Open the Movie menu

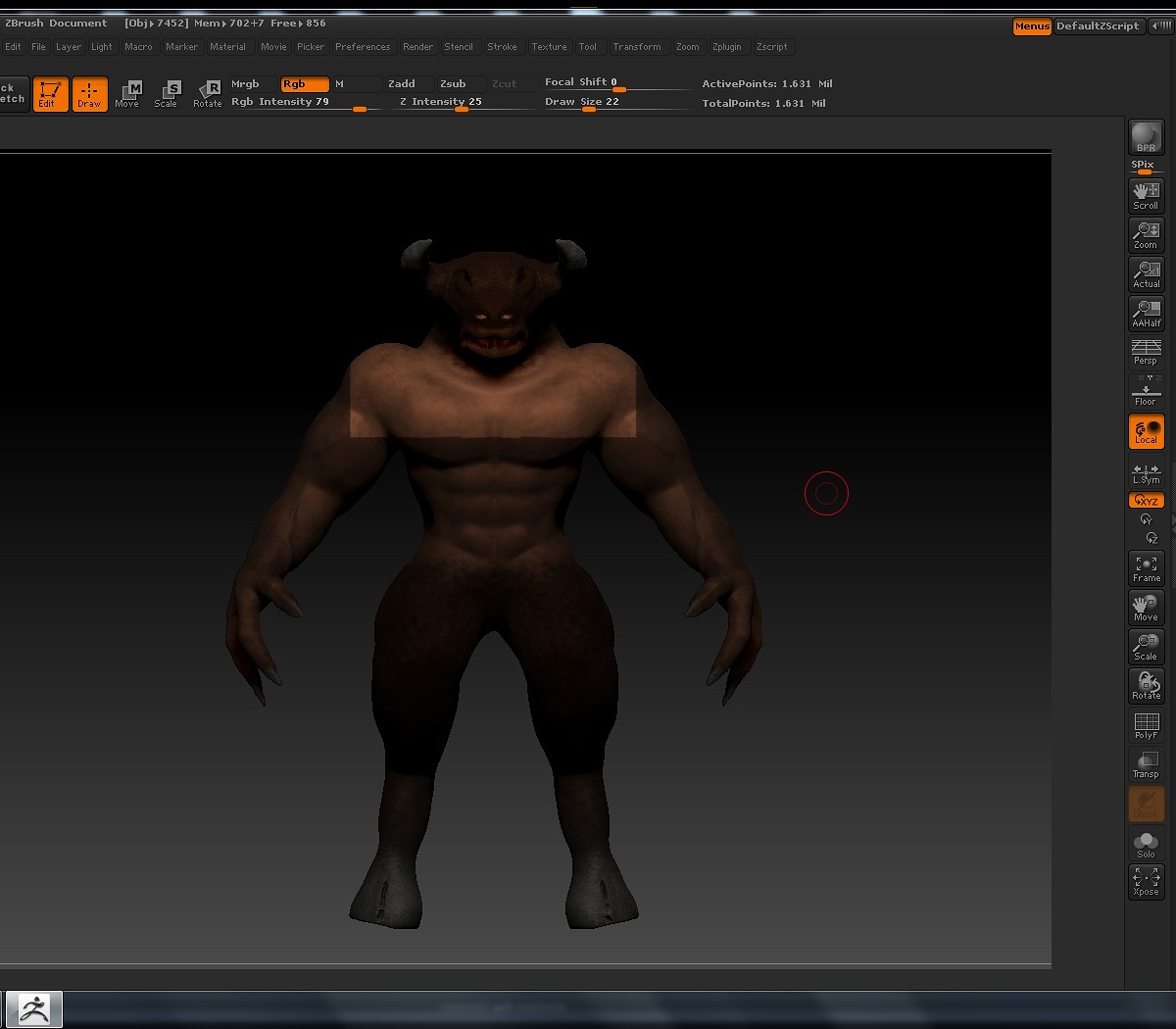[x=273, y=47]
